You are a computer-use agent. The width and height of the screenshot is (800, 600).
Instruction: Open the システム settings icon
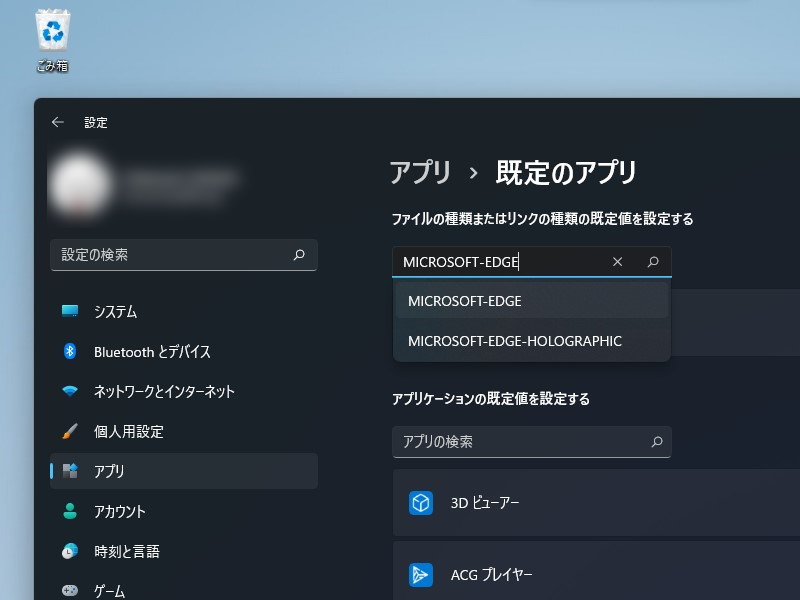[70, 311]
